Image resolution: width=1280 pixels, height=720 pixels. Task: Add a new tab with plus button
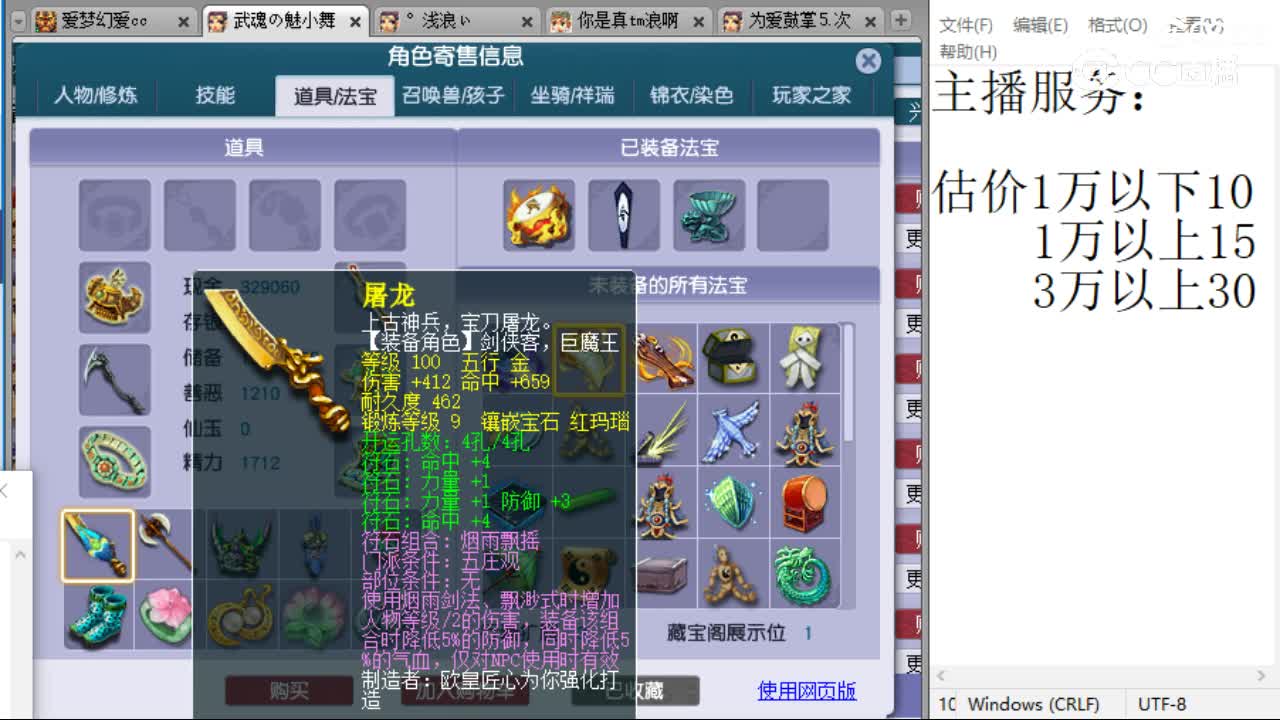pyautogui.click(x=900, y=20)
